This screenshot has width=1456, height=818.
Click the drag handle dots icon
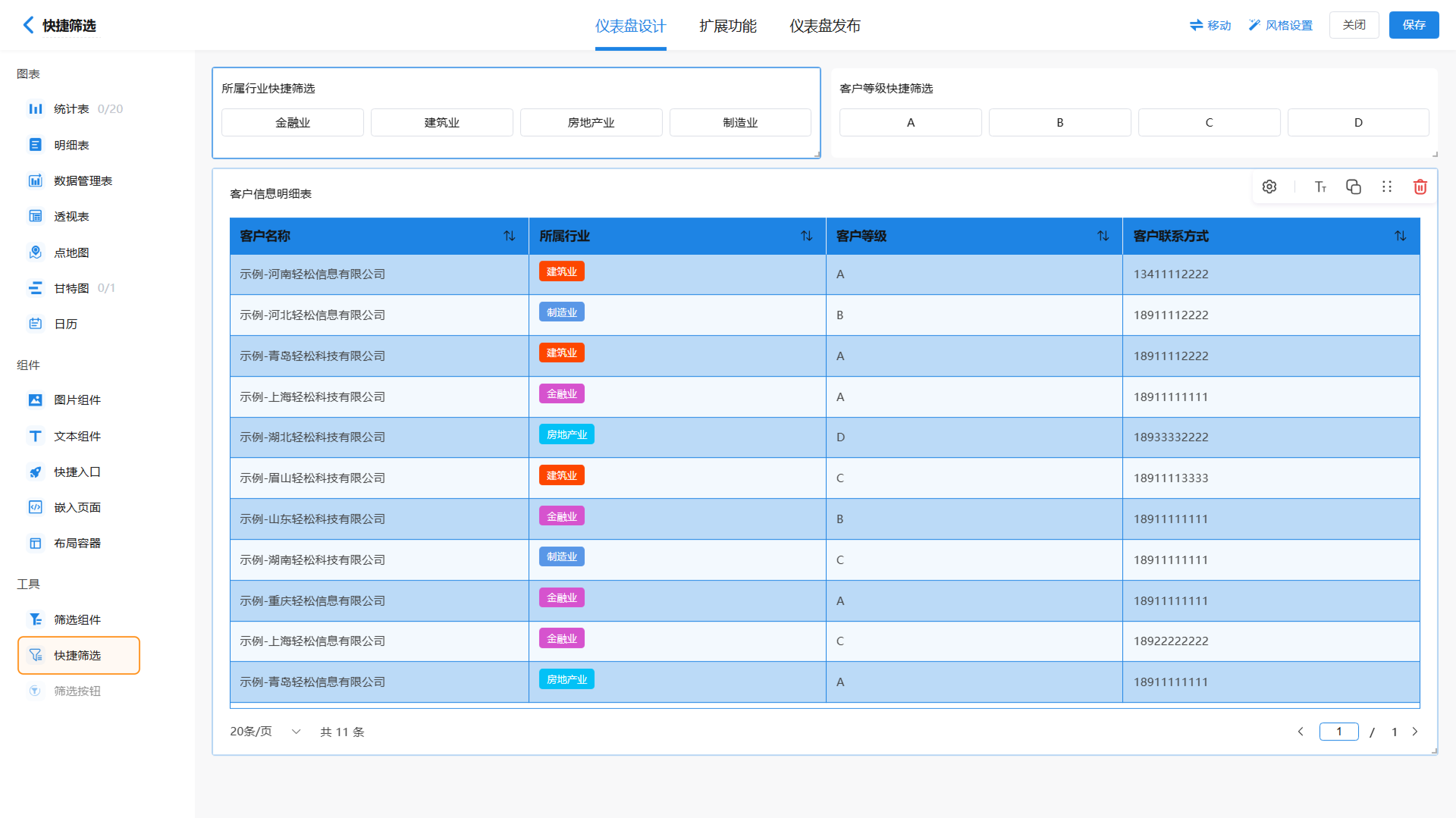1387,186
